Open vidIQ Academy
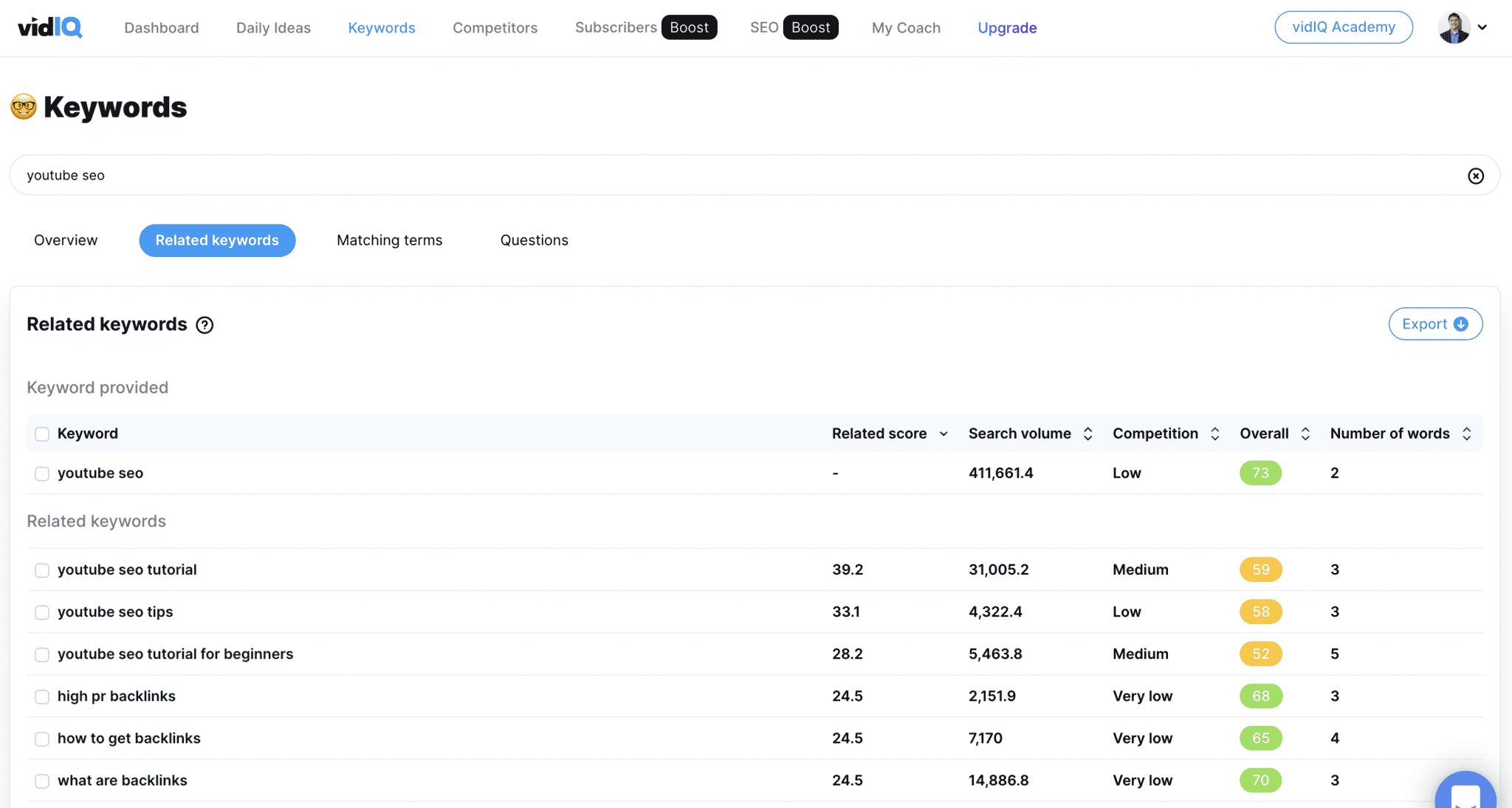Screen dimensions: 1512x808 pos(1344,27)
